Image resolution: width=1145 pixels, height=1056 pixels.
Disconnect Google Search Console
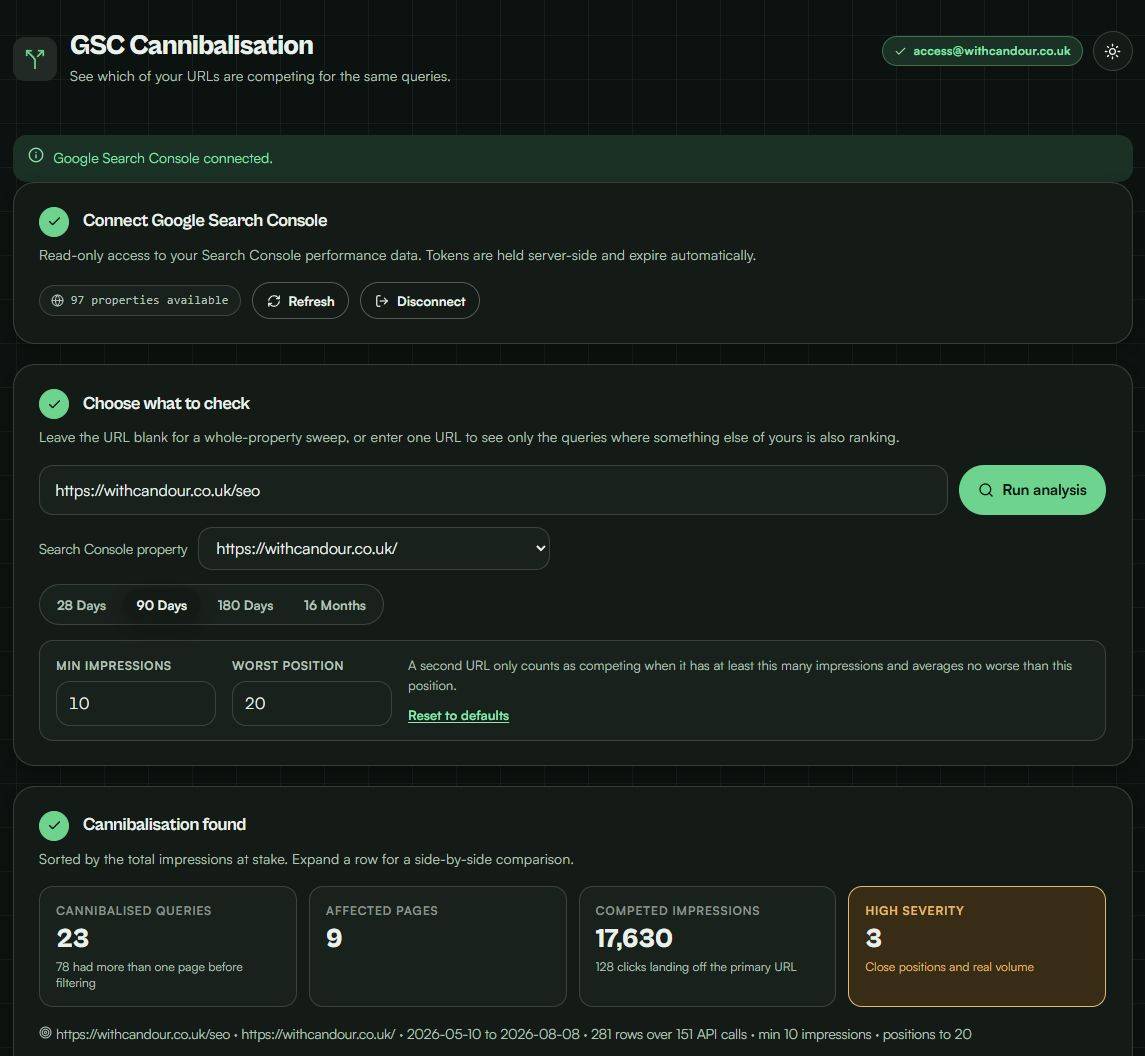[x=420, y=301]
